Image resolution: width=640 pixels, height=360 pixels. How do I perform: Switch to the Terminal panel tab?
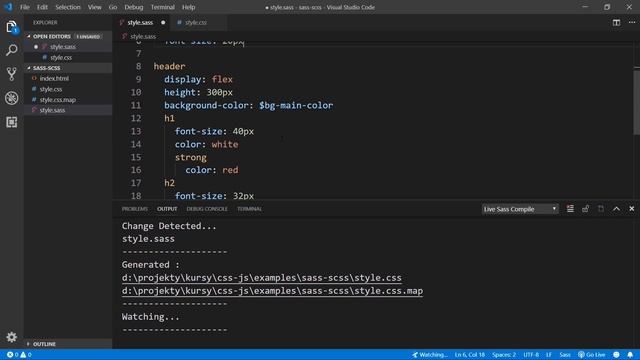click(x=249, y=209)
